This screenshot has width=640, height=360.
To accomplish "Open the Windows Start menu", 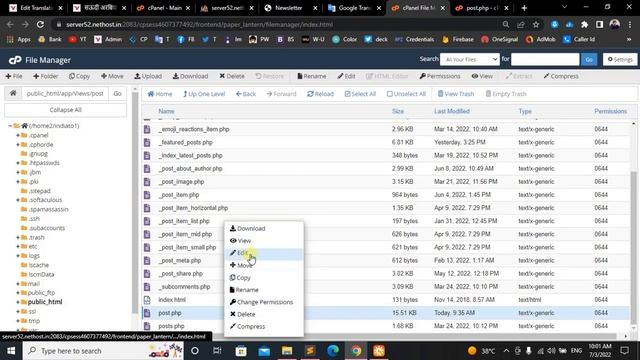I will [11, 351].
